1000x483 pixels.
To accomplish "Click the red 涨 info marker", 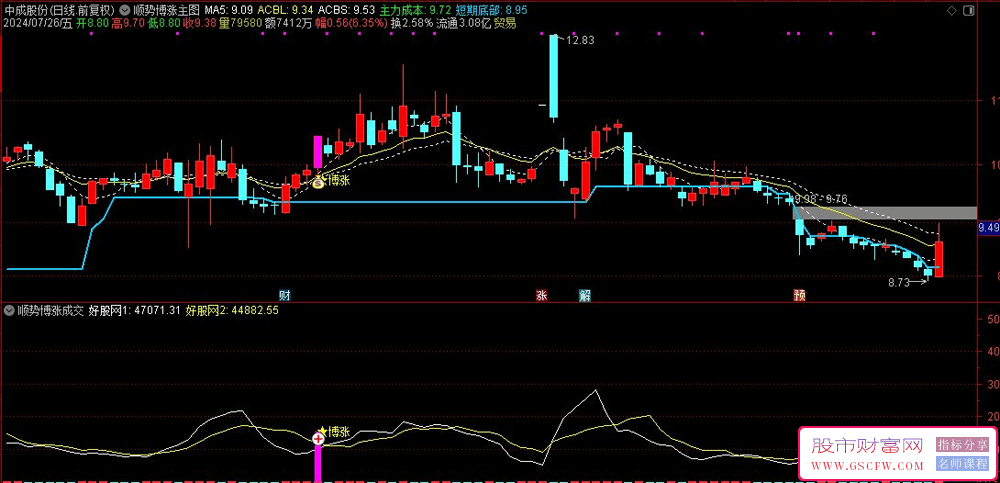I will (541, 295).
